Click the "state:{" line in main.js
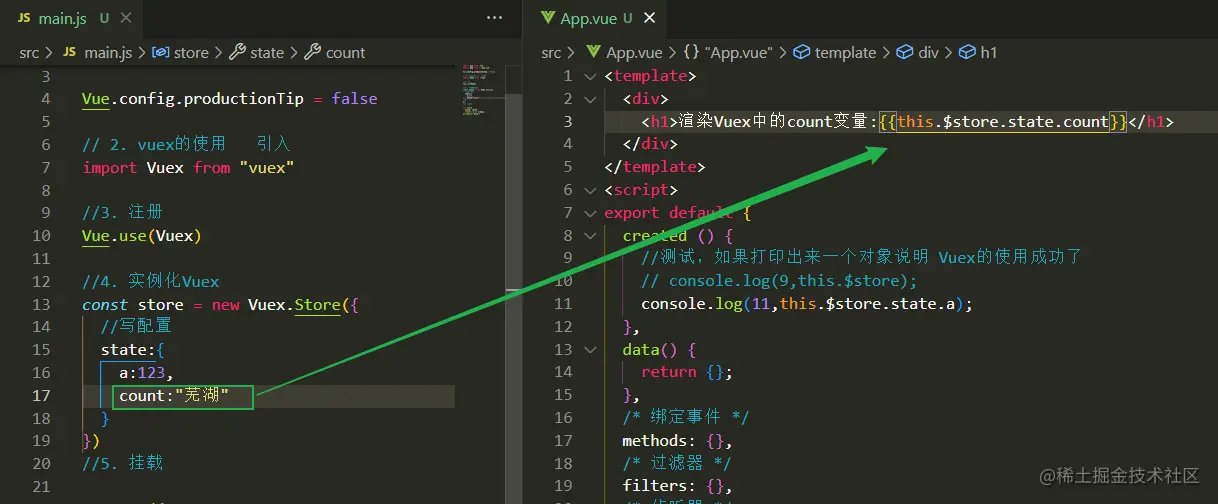Viewport: 1218px width, 504px height. point(132,350)
